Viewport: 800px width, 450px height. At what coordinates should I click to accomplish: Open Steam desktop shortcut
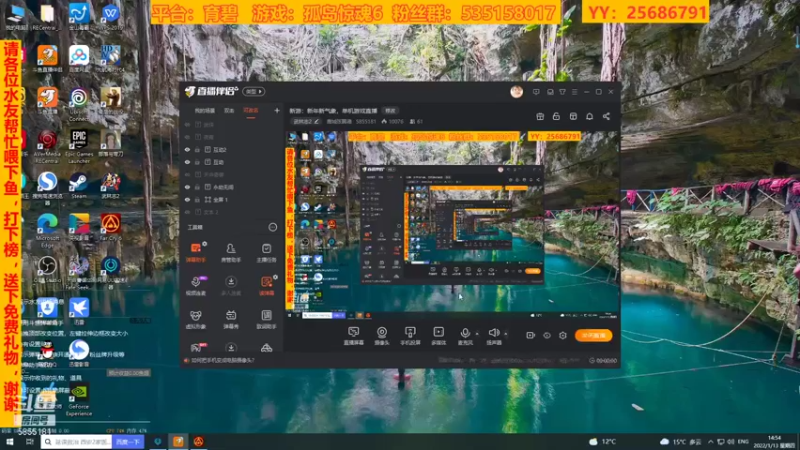(79, 186)
